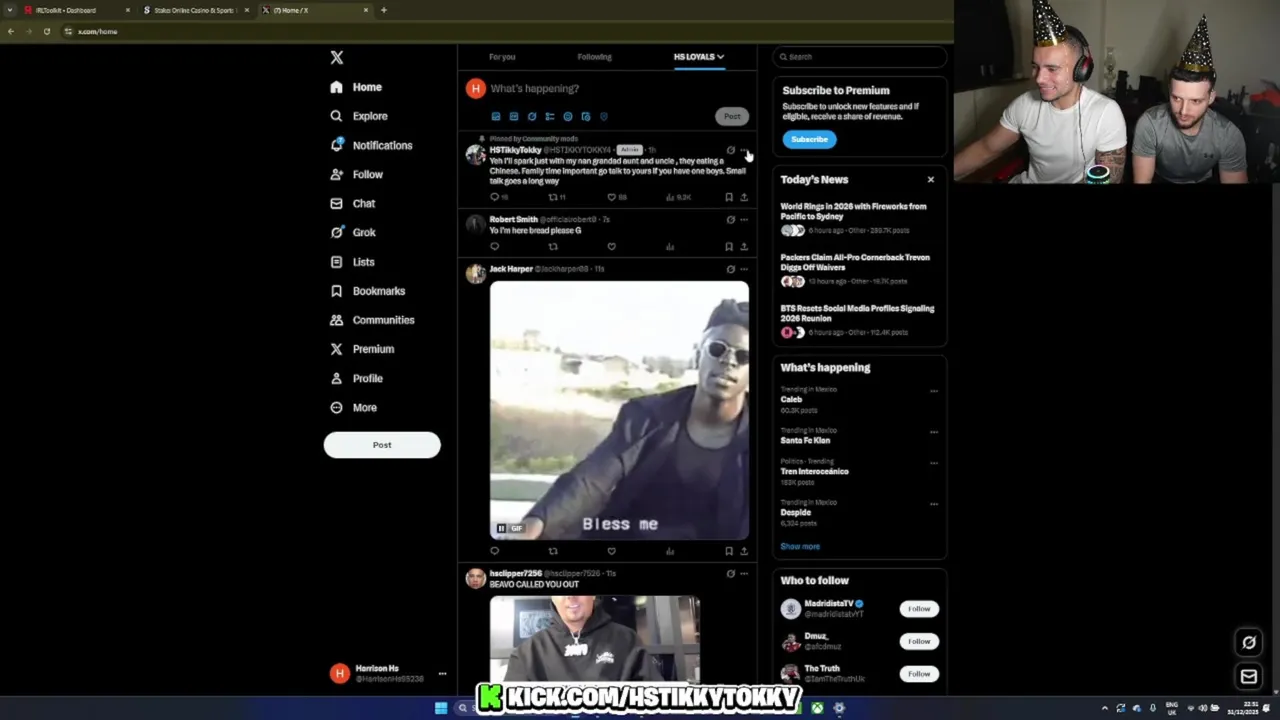Like Jack Harper's post
Viewport: 1280px width, 720px height.
coord(611,551)
